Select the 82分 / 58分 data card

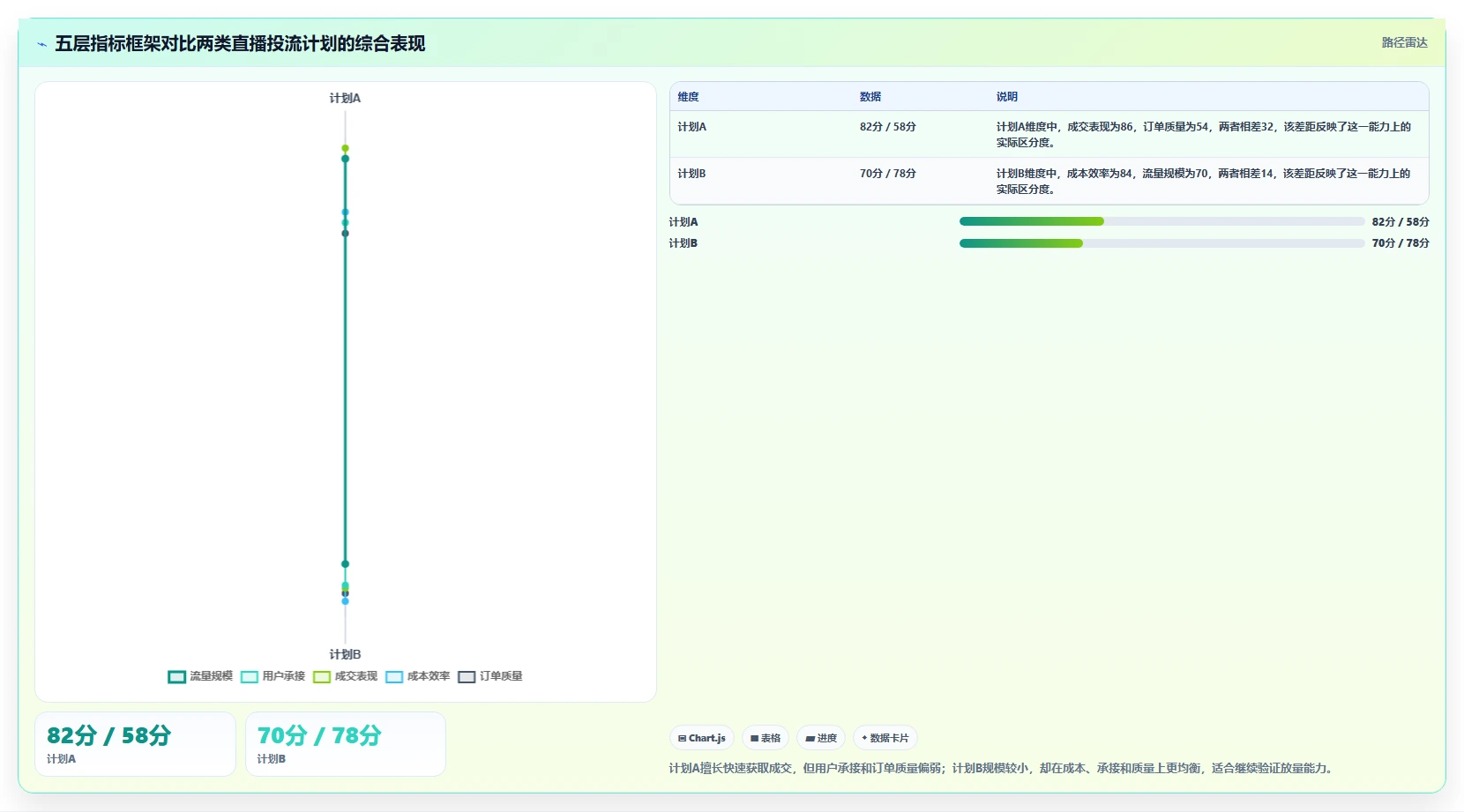coord(135,744)
